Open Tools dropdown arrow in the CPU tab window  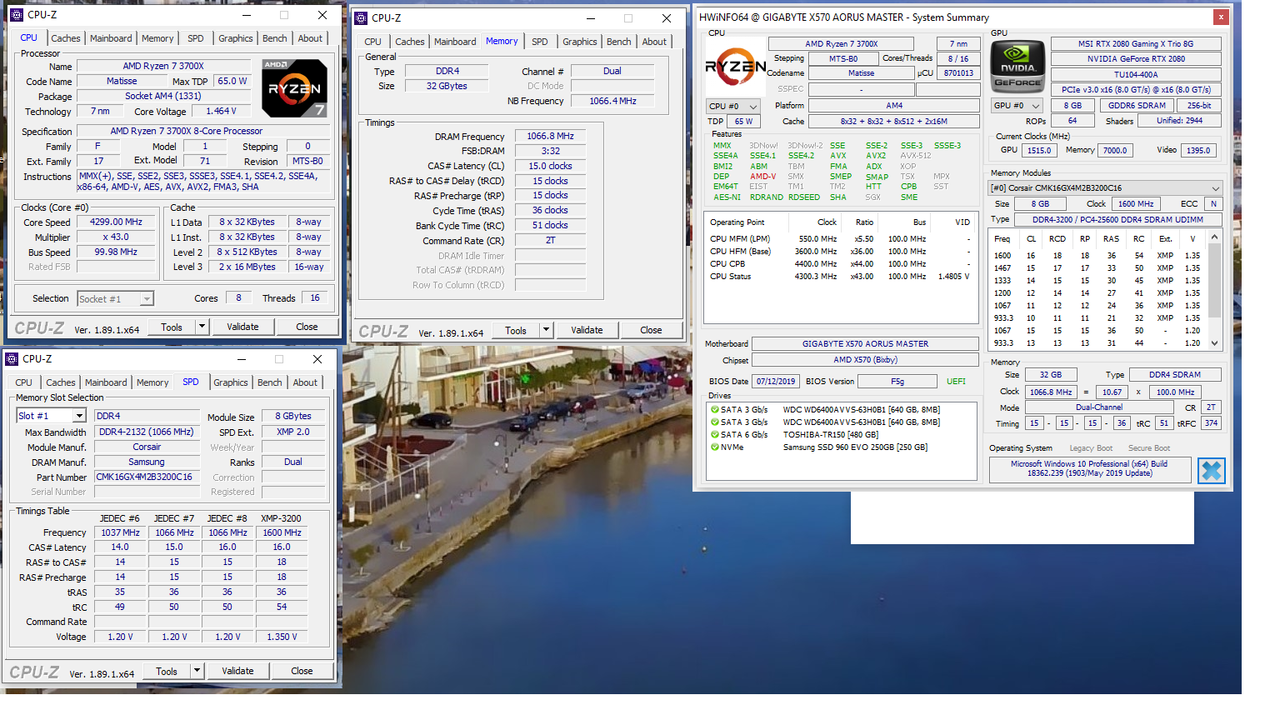tap(201, 327)
